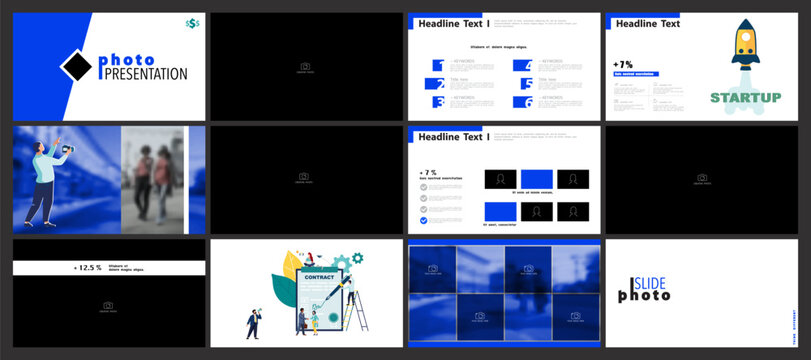Pick the upper blue rectangle between person placeholders

pyautogui.click(x=536, y=179)
